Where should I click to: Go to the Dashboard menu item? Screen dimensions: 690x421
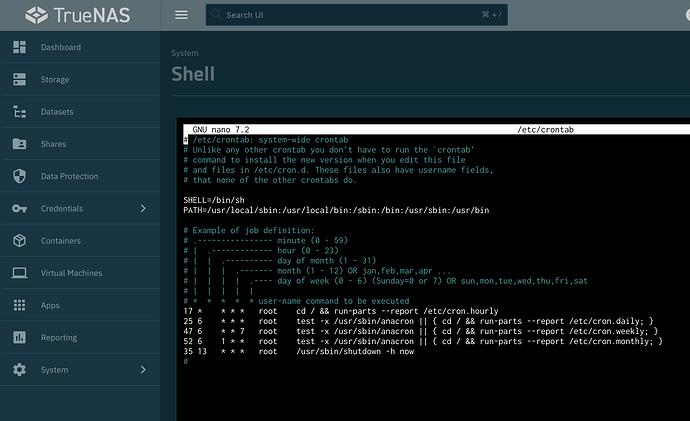click(80, 47)
